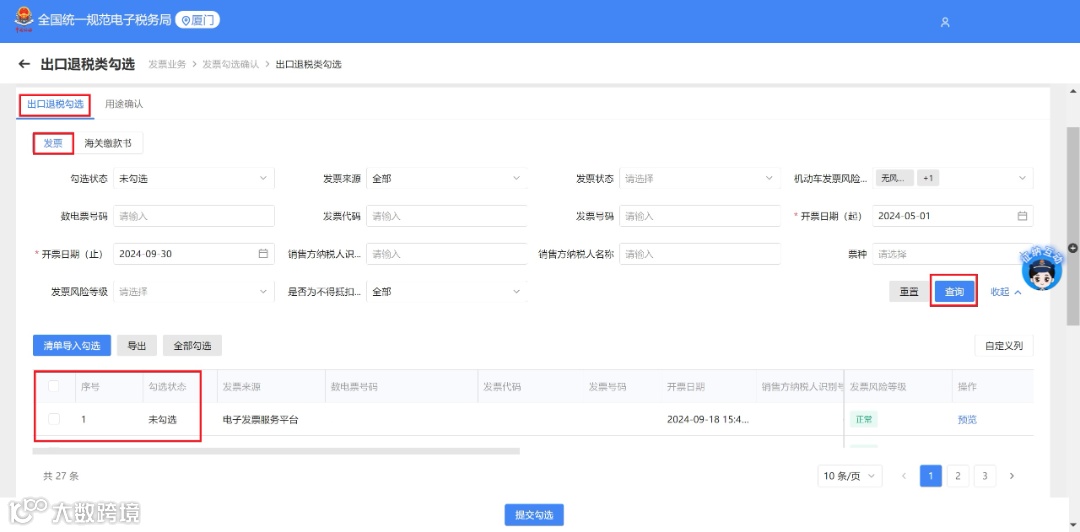Image resolution: width=1080 pixels, height=532 pixels.
Task: Select the 海关缴款书 sub-tab
Action: [x=107, y=144]
